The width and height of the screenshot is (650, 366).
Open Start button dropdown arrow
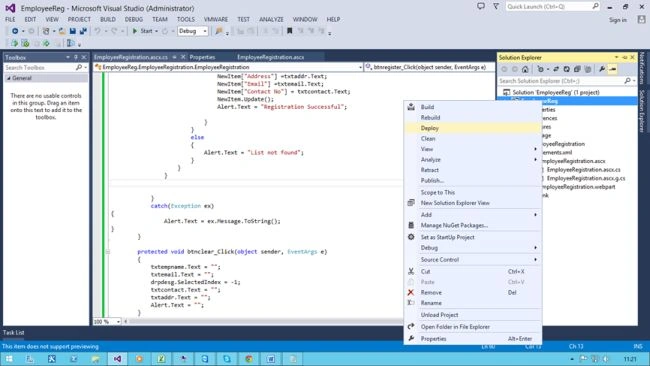click(156, 31)
